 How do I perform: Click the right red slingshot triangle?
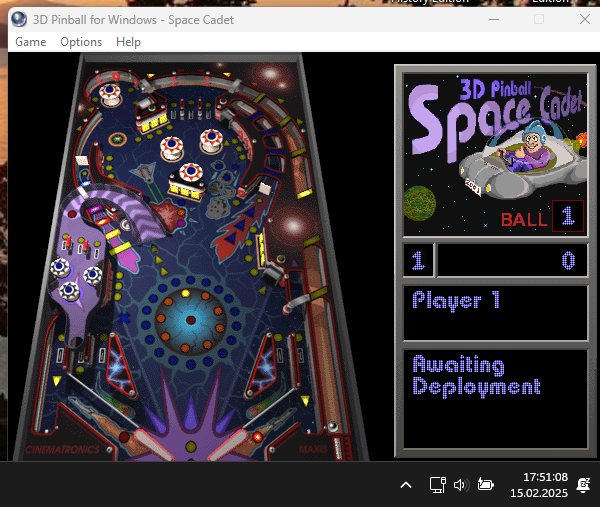(x=260, y=367)
